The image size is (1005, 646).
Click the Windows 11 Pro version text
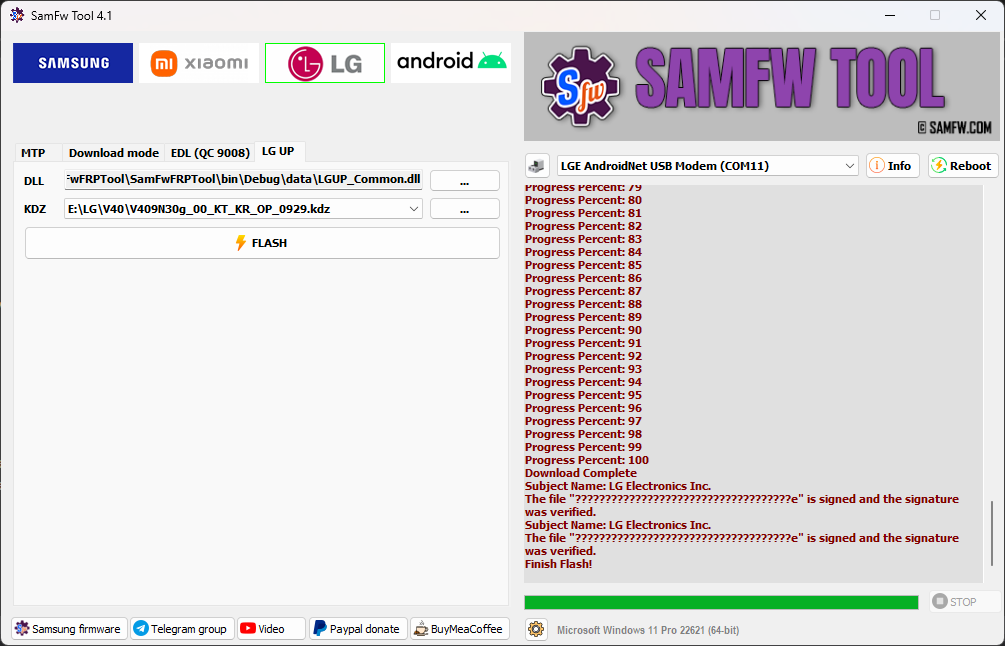pos(647,630)
